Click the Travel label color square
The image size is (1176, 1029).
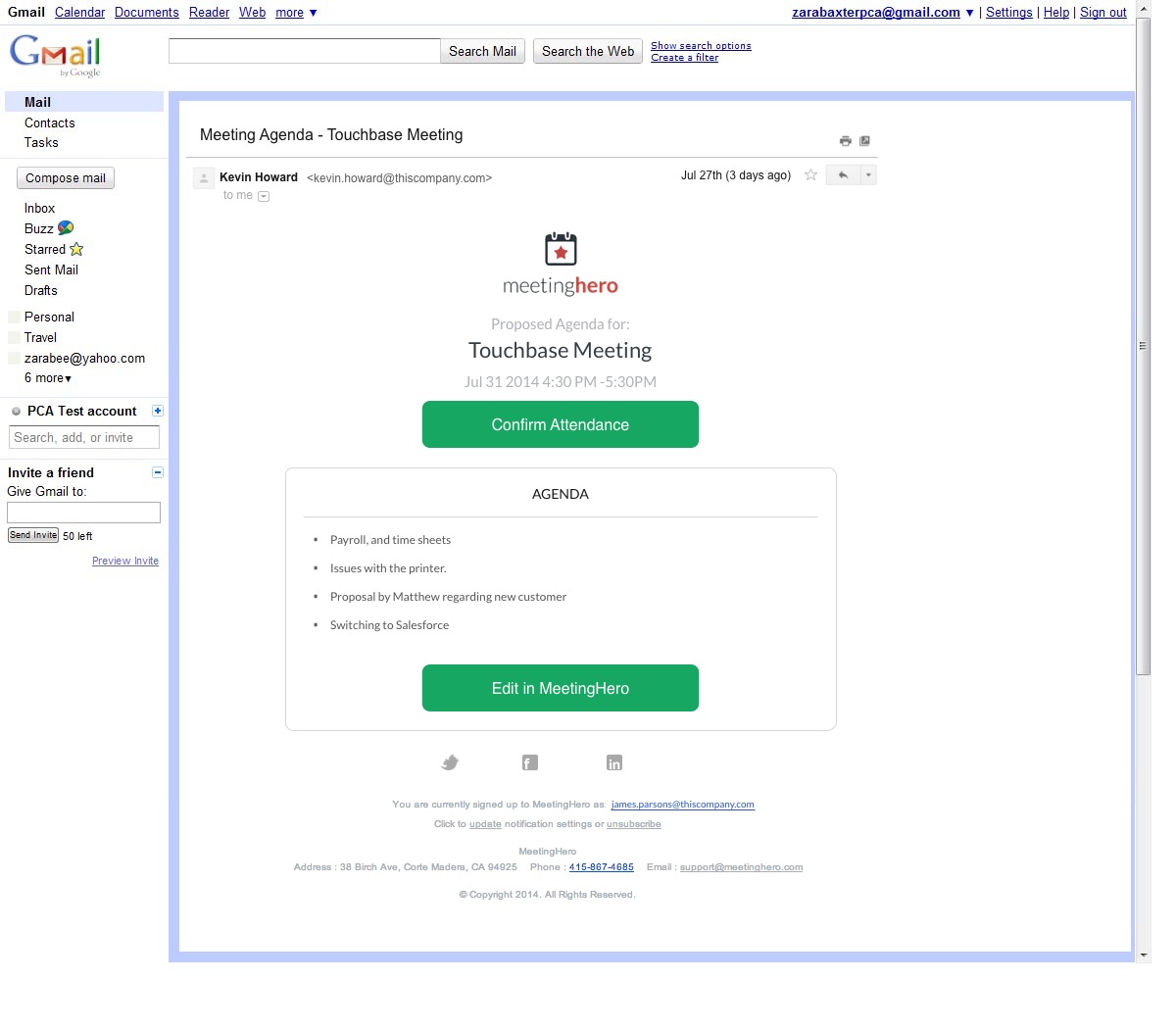coord(14,338)
